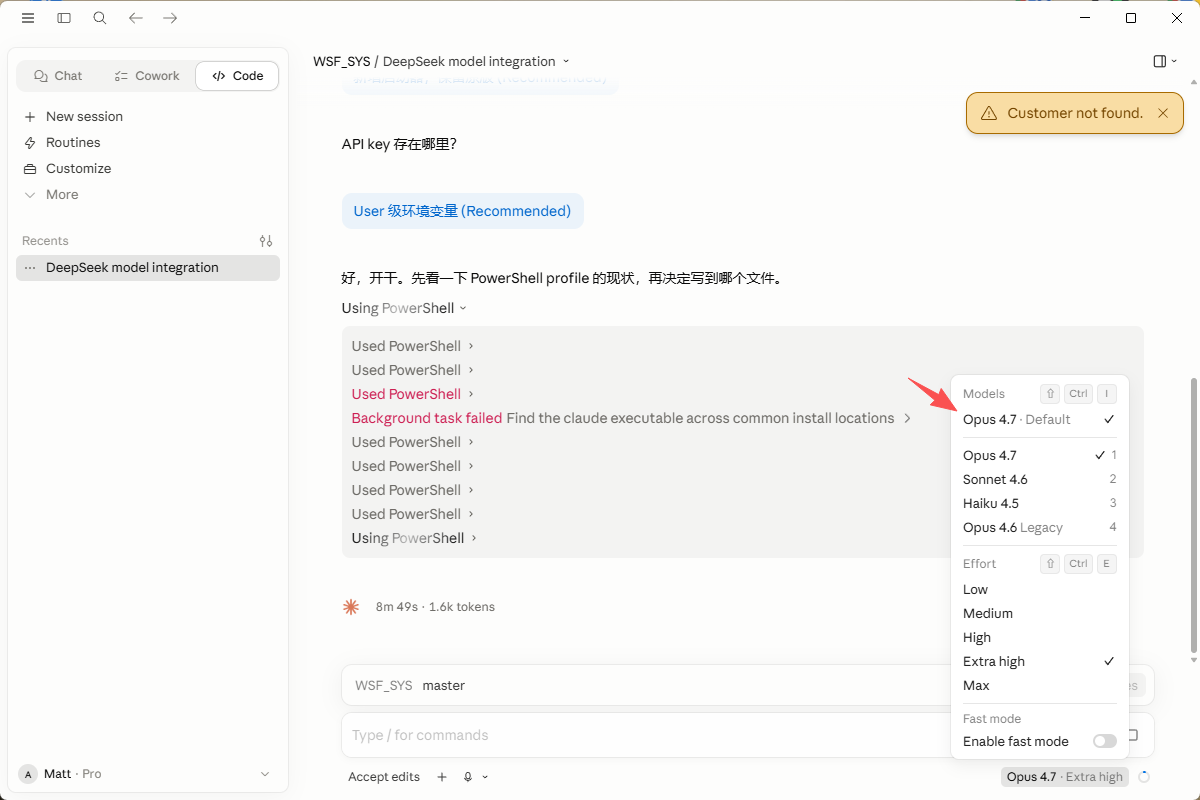Click the warning triangle in the alert
Image resolution: width=1200 pixels, height=800 pixels.
[989, 113]
